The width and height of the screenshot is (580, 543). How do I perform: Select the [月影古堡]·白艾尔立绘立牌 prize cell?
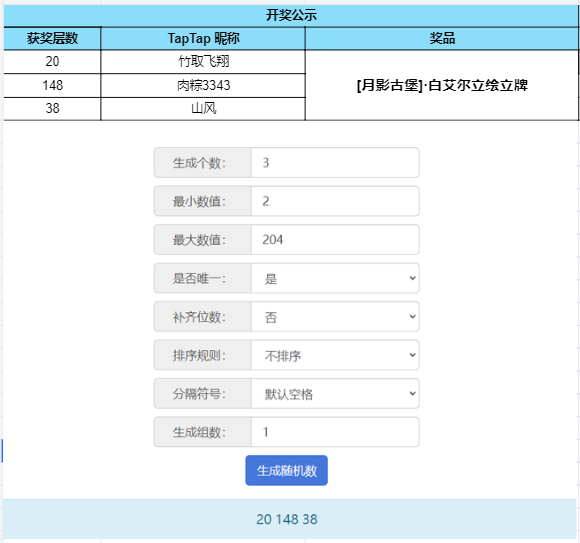(x=442, y=85)
